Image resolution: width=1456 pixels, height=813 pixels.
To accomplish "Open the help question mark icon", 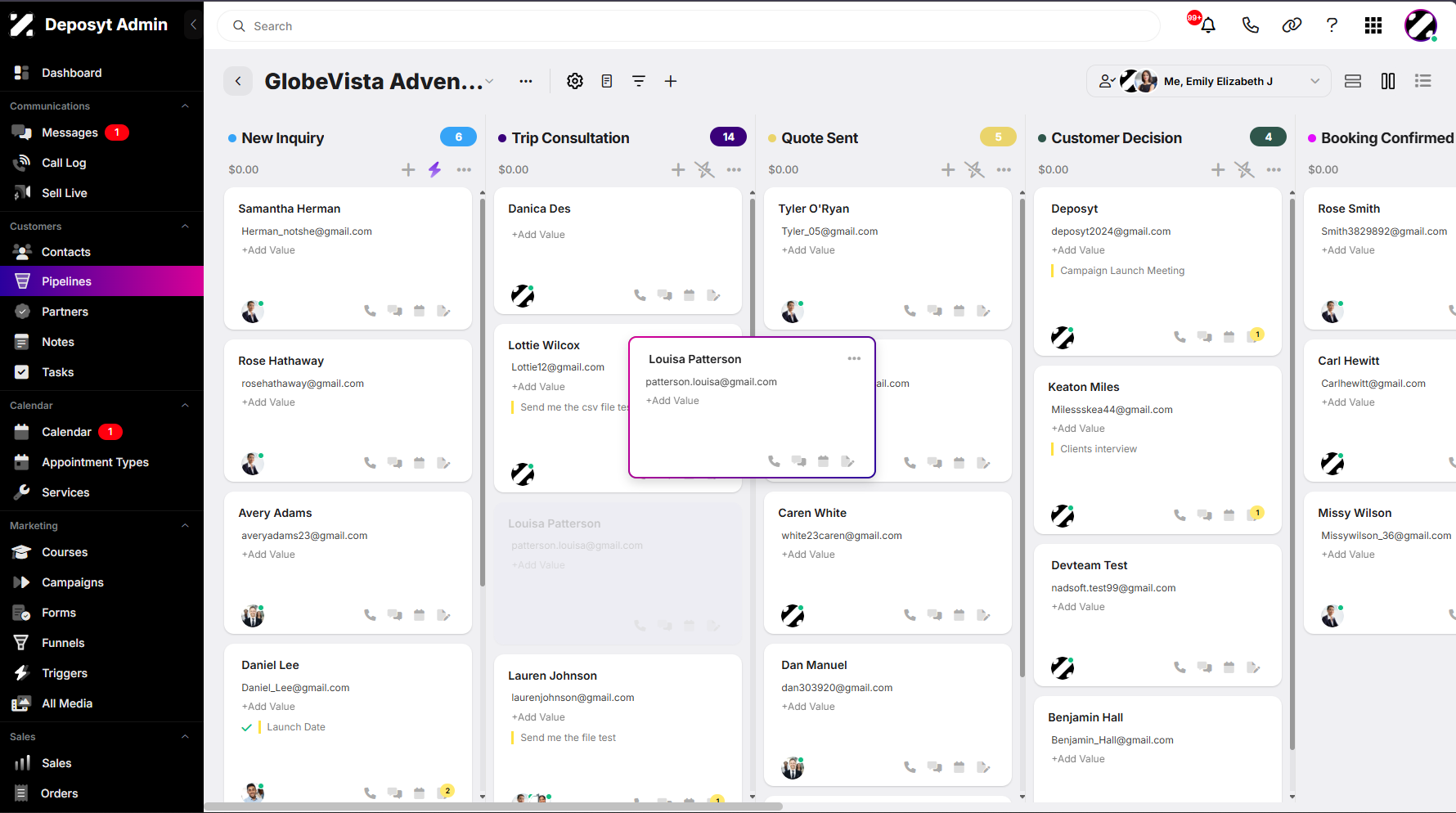I will click(1332, 25).
